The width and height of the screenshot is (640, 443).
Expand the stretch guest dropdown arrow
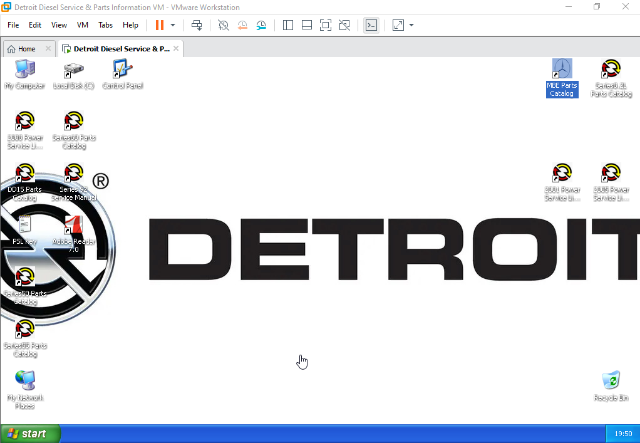tap(411, 25)
